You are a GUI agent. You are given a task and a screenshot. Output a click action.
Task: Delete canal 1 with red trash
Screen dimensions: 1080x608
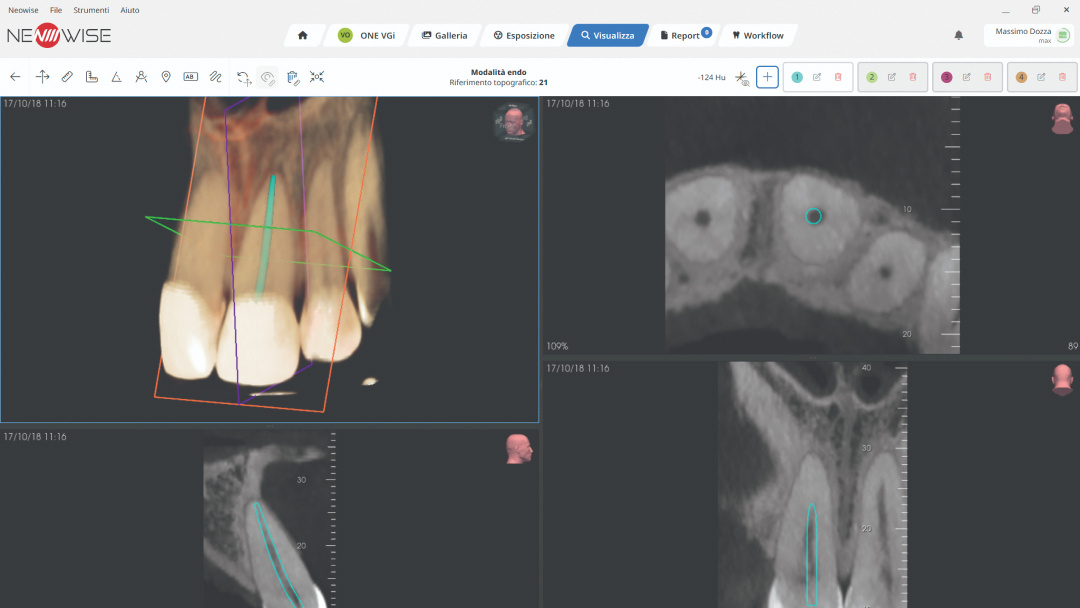[838, 77]
